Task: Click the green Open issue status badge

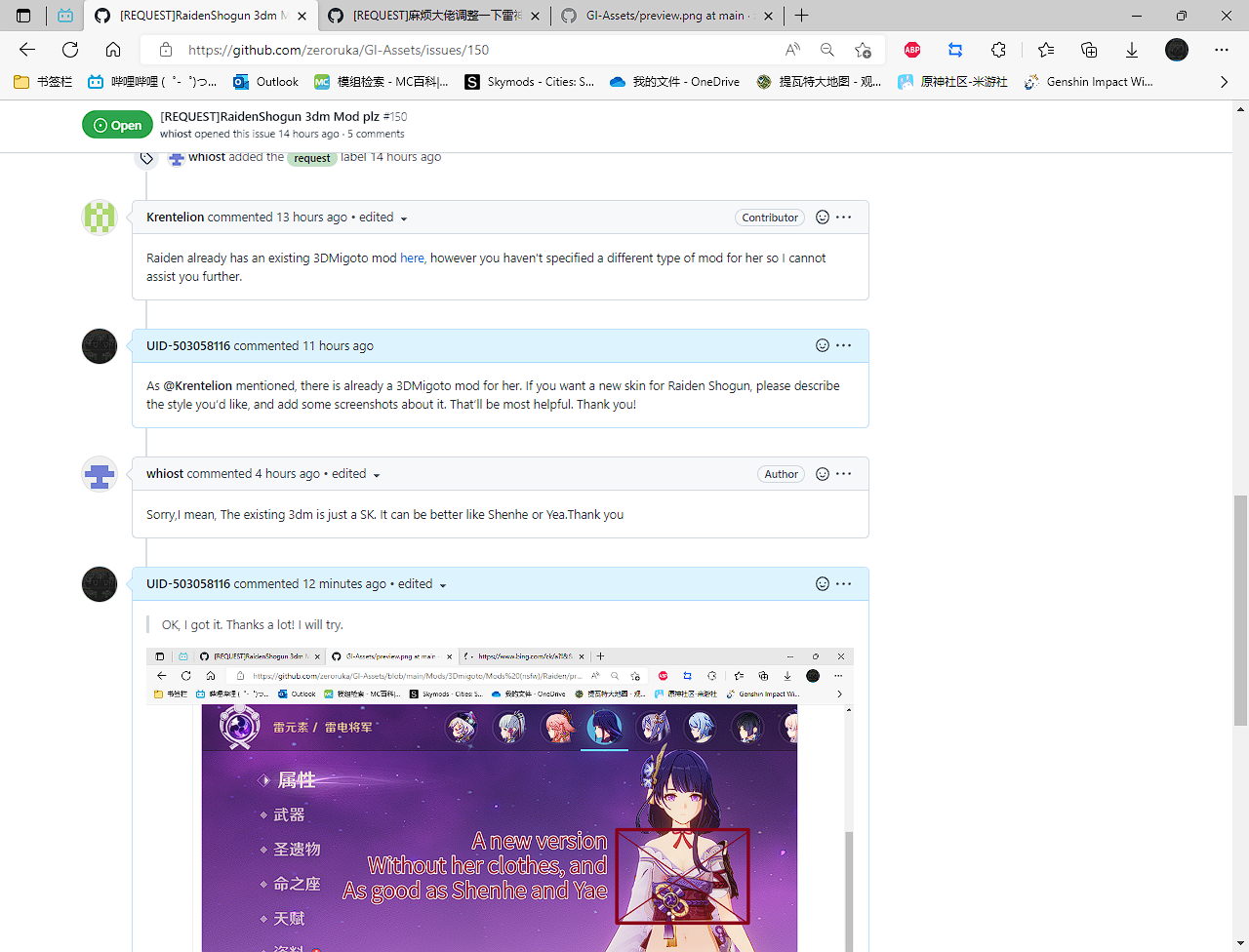Action: tap(117, 124)
